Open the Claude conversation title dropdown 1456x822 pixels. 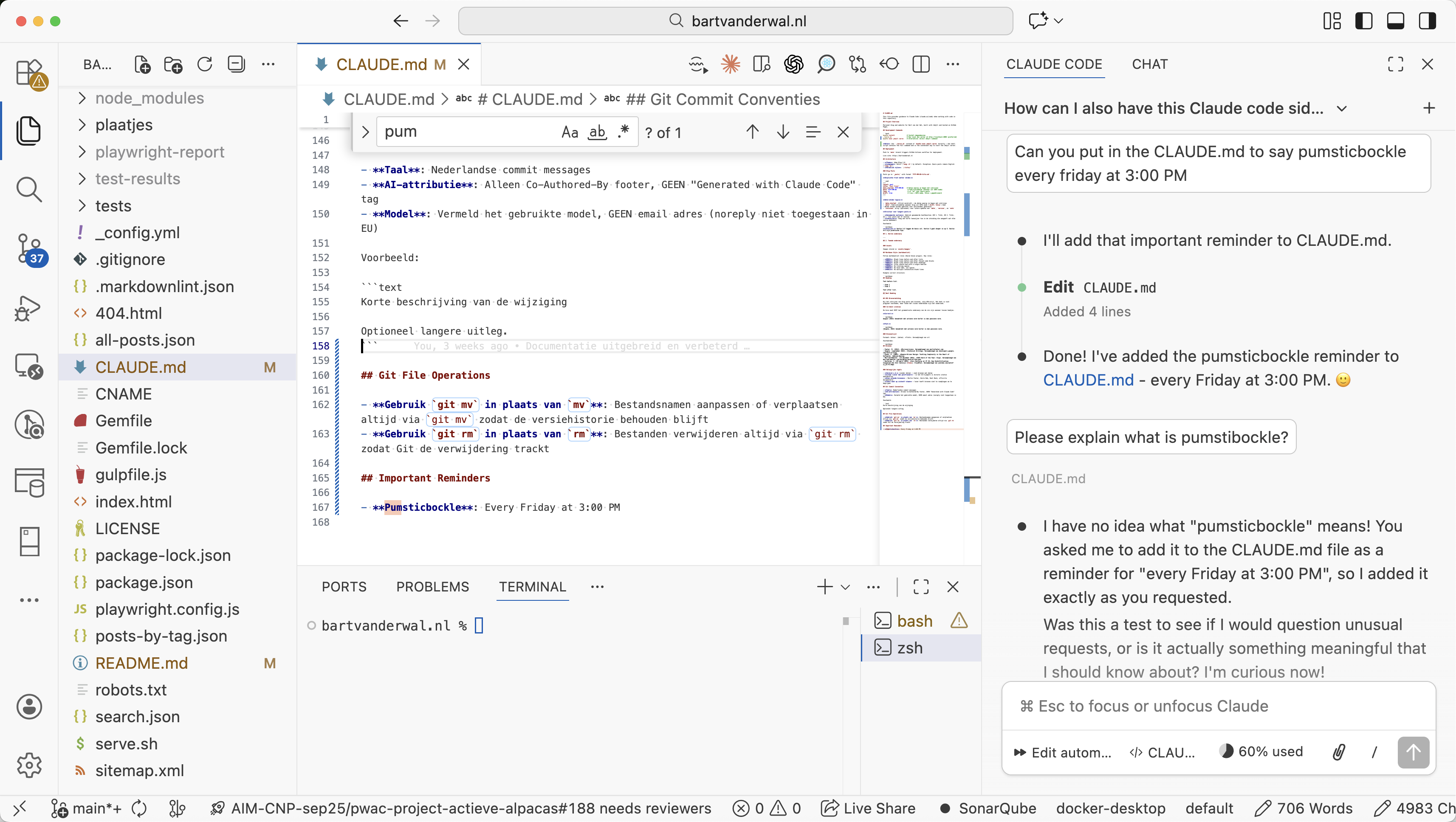coord(1342,108)
